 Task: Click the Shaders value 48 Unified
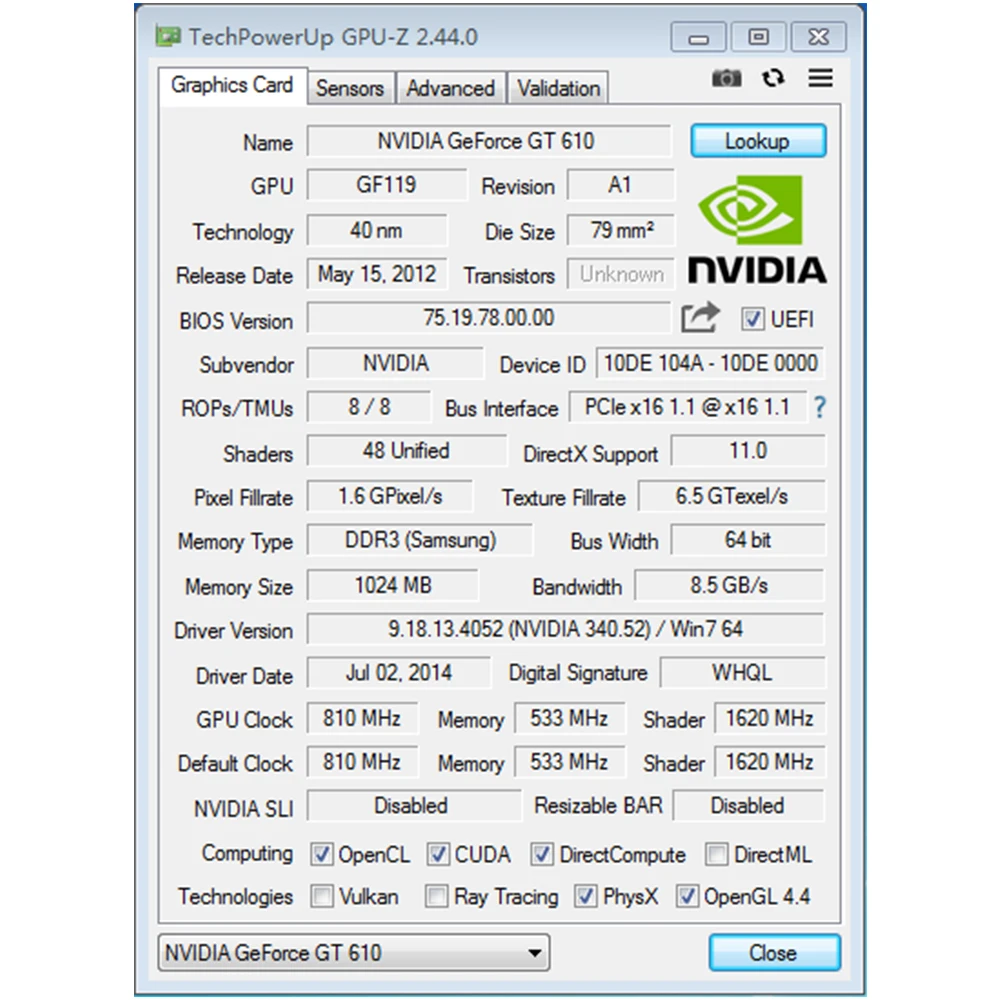pyautogui.click(x=406, y=451)
